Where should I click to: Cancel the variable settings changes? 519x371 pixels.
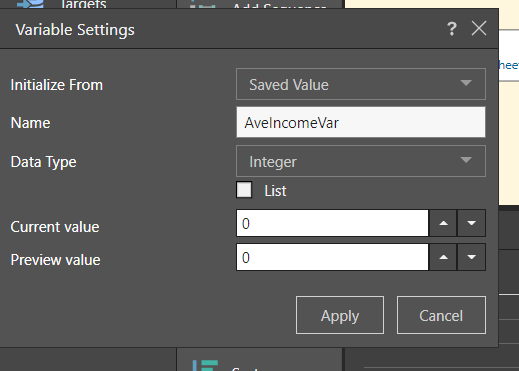(441, 315)
